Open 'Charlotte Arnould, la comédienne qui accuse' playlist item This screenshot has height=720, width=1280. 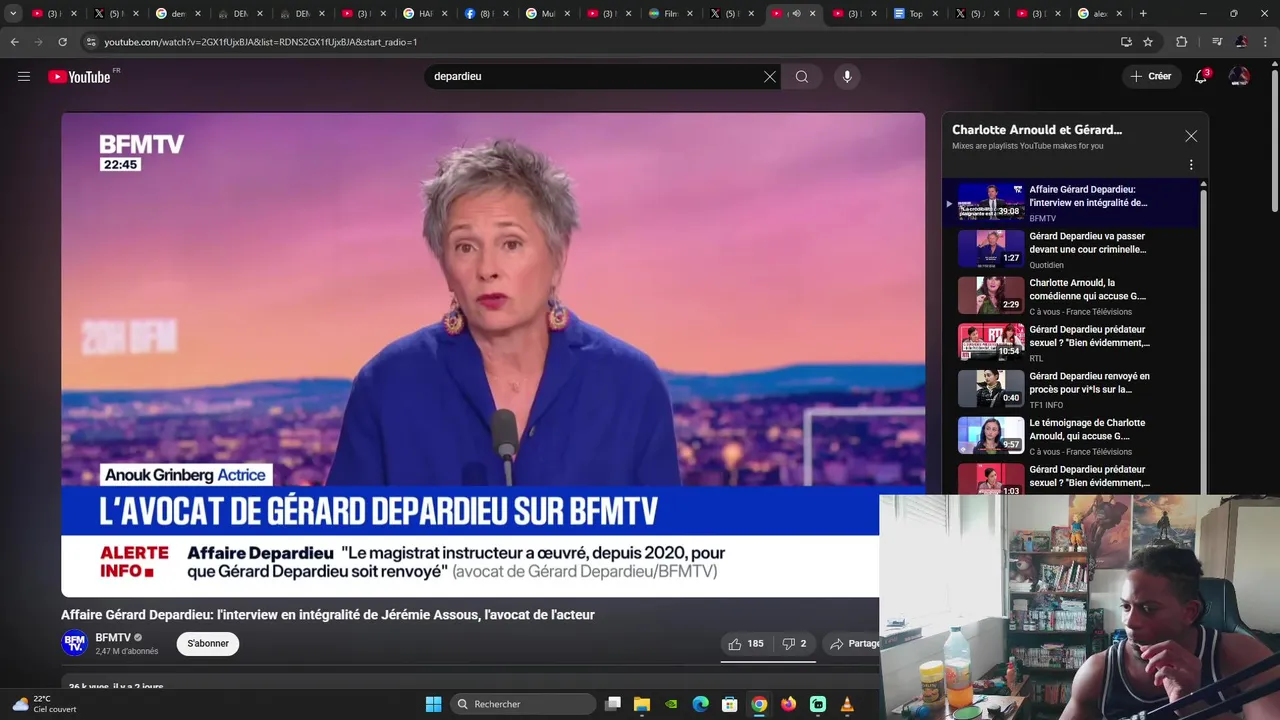tap(1071, 296)
